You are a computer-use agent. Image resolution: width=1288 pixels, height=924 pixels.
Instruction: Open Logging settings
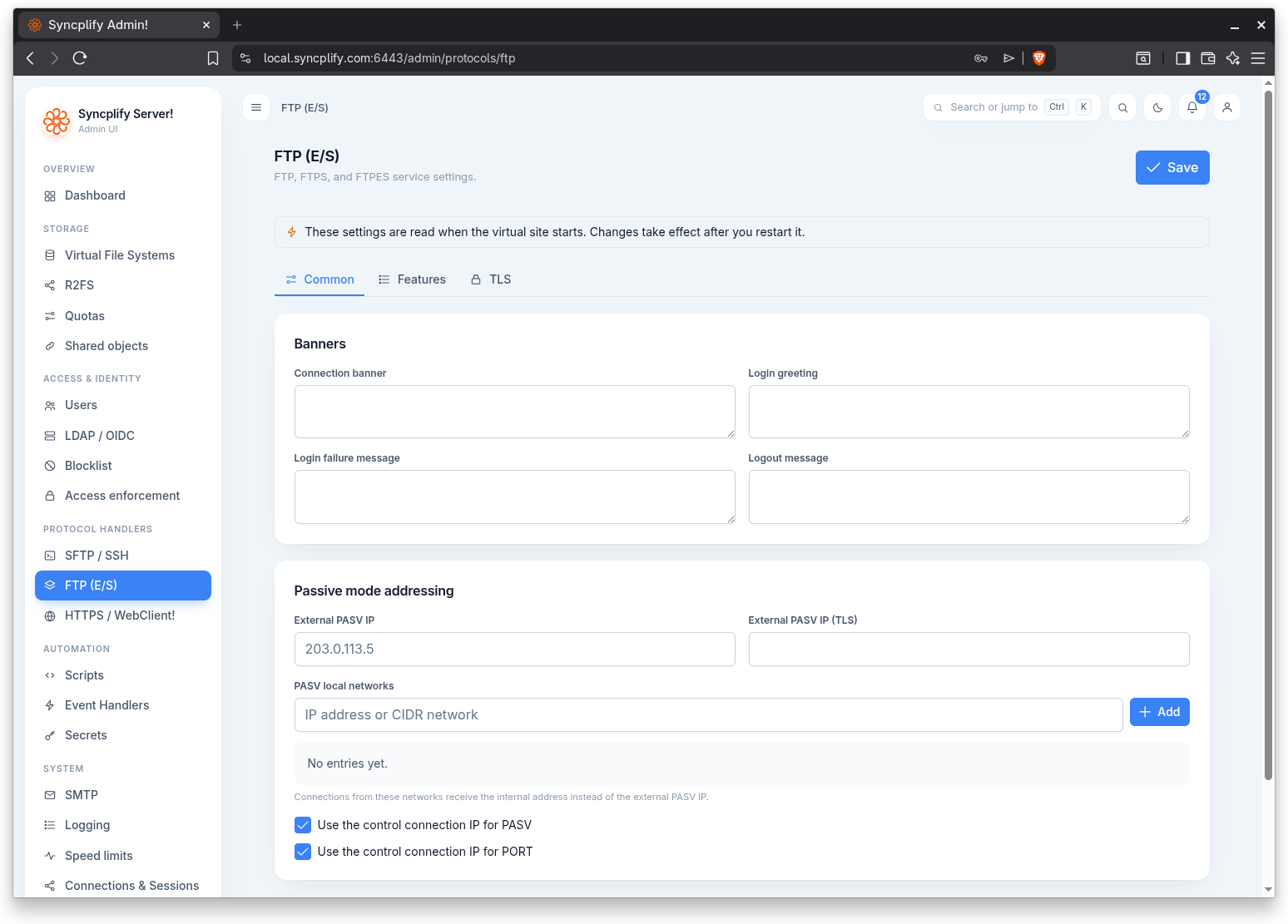pos(123,825)
